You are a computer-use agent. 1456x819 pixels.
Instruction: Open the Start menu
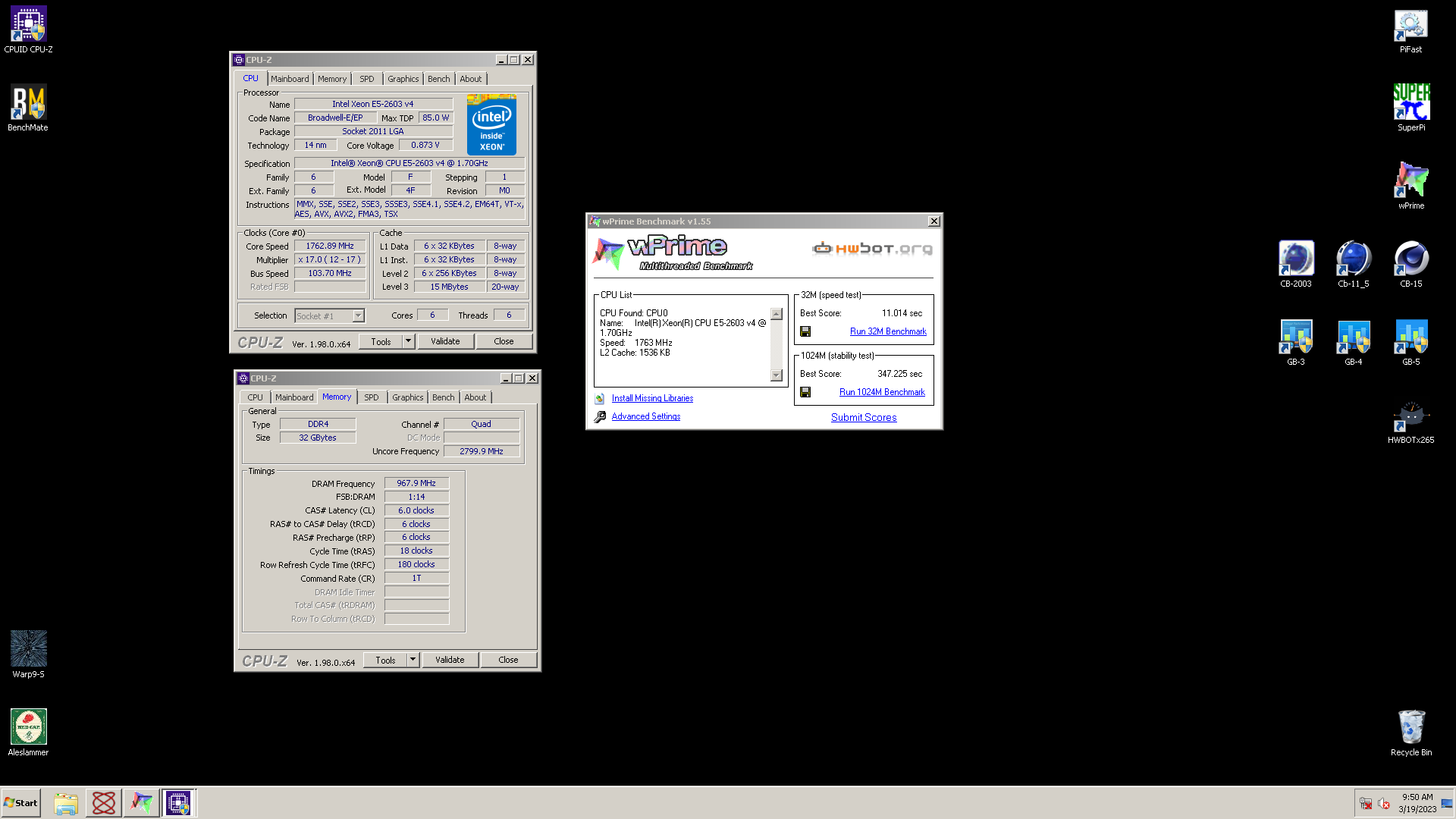click(21, 803)
